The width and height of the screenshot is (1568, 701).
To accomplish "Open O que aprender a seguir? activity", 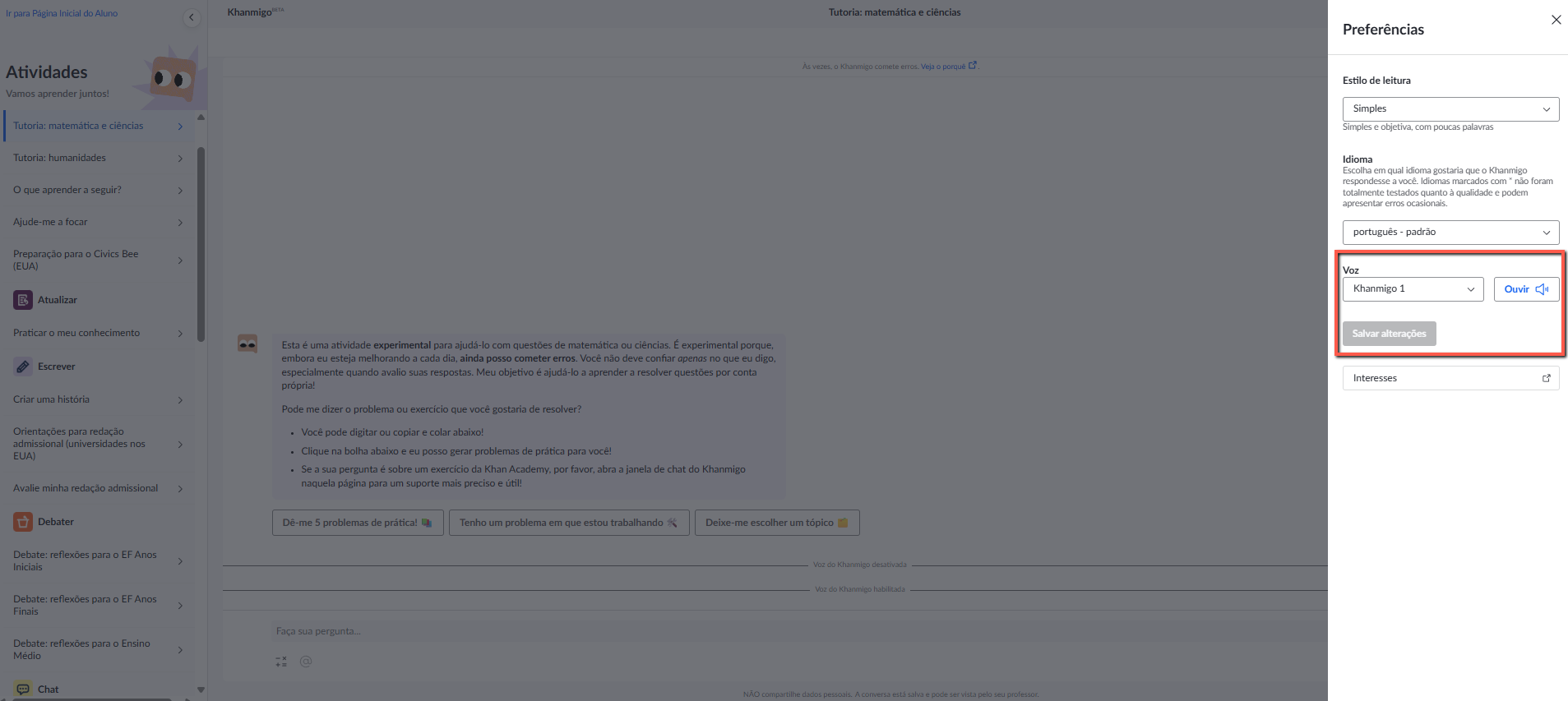I will click(x=99, y=190).
